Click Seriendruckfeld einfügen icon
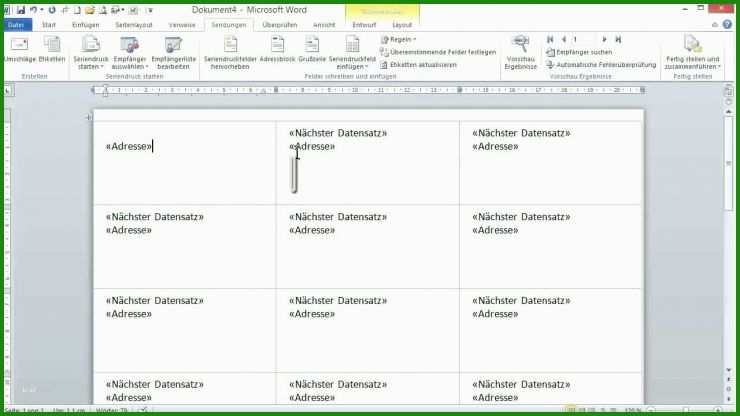Viewport: 740px width, 416px height. pos(352,45)
